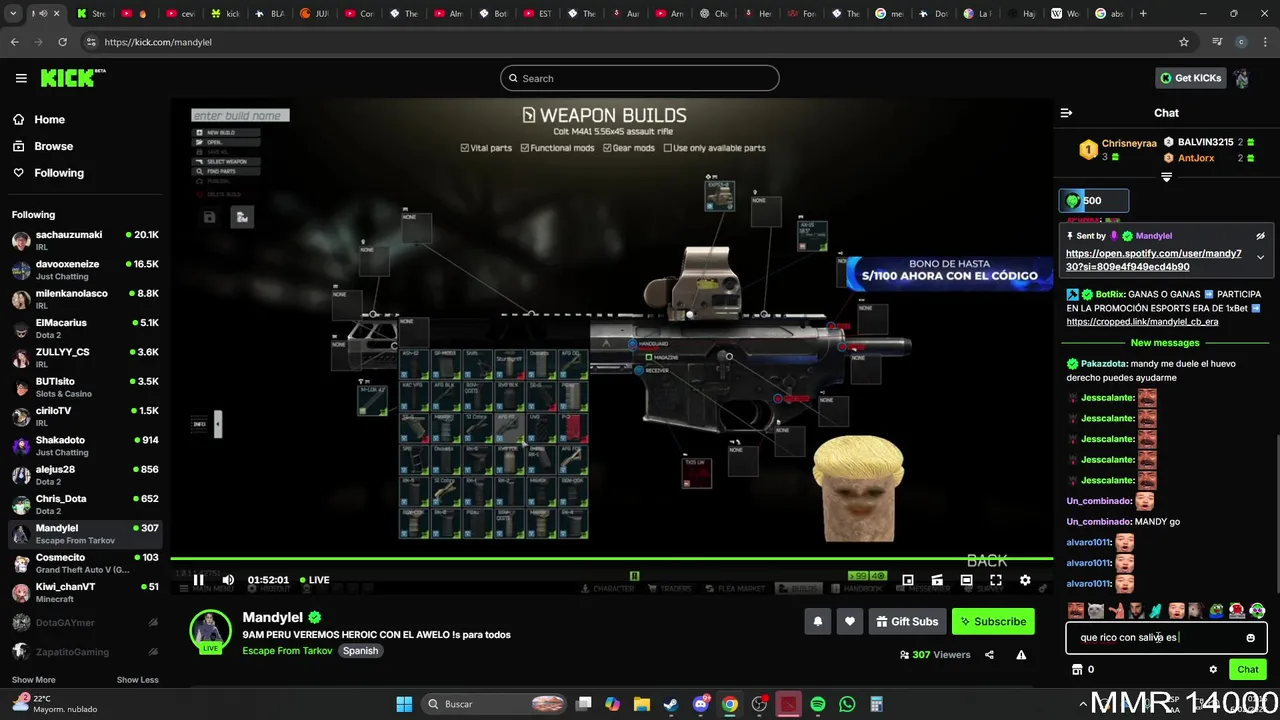
Task: Open Kiwi_chanVT channel
Action: point(85,593)
